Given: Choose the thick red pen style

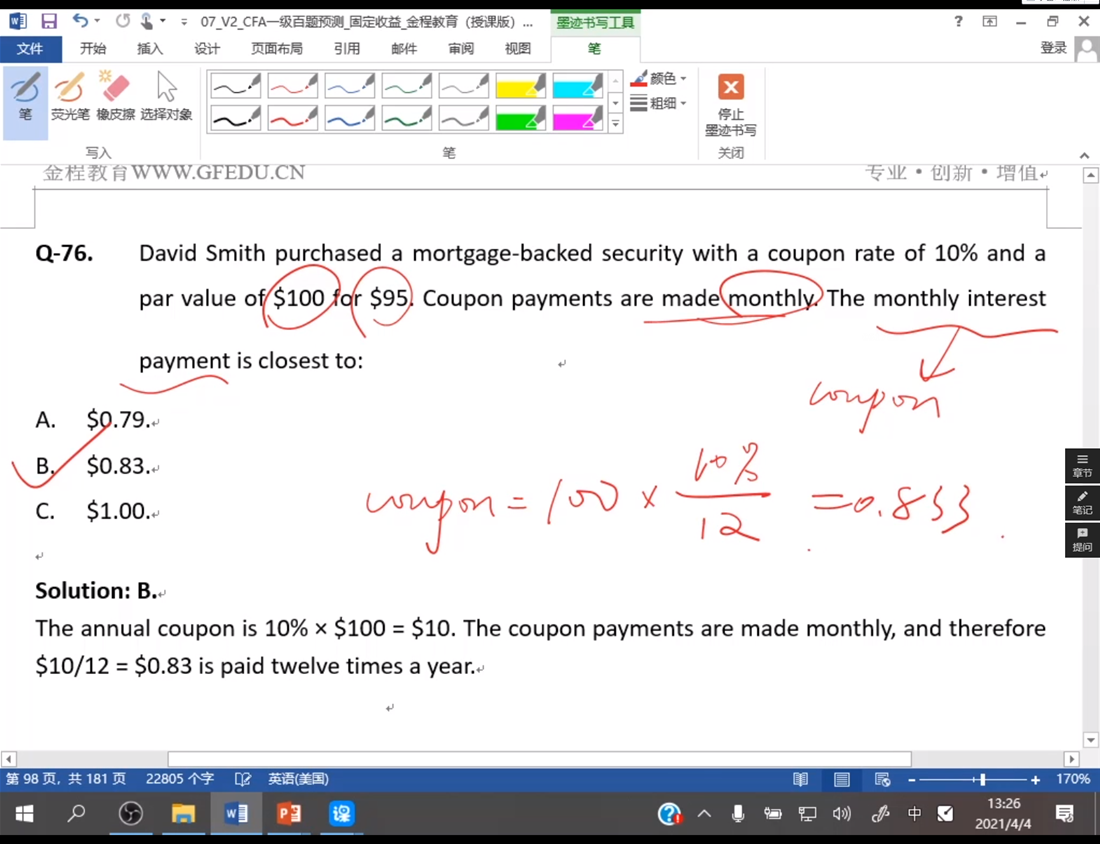Looking at the screenshot, I should 293,118.
